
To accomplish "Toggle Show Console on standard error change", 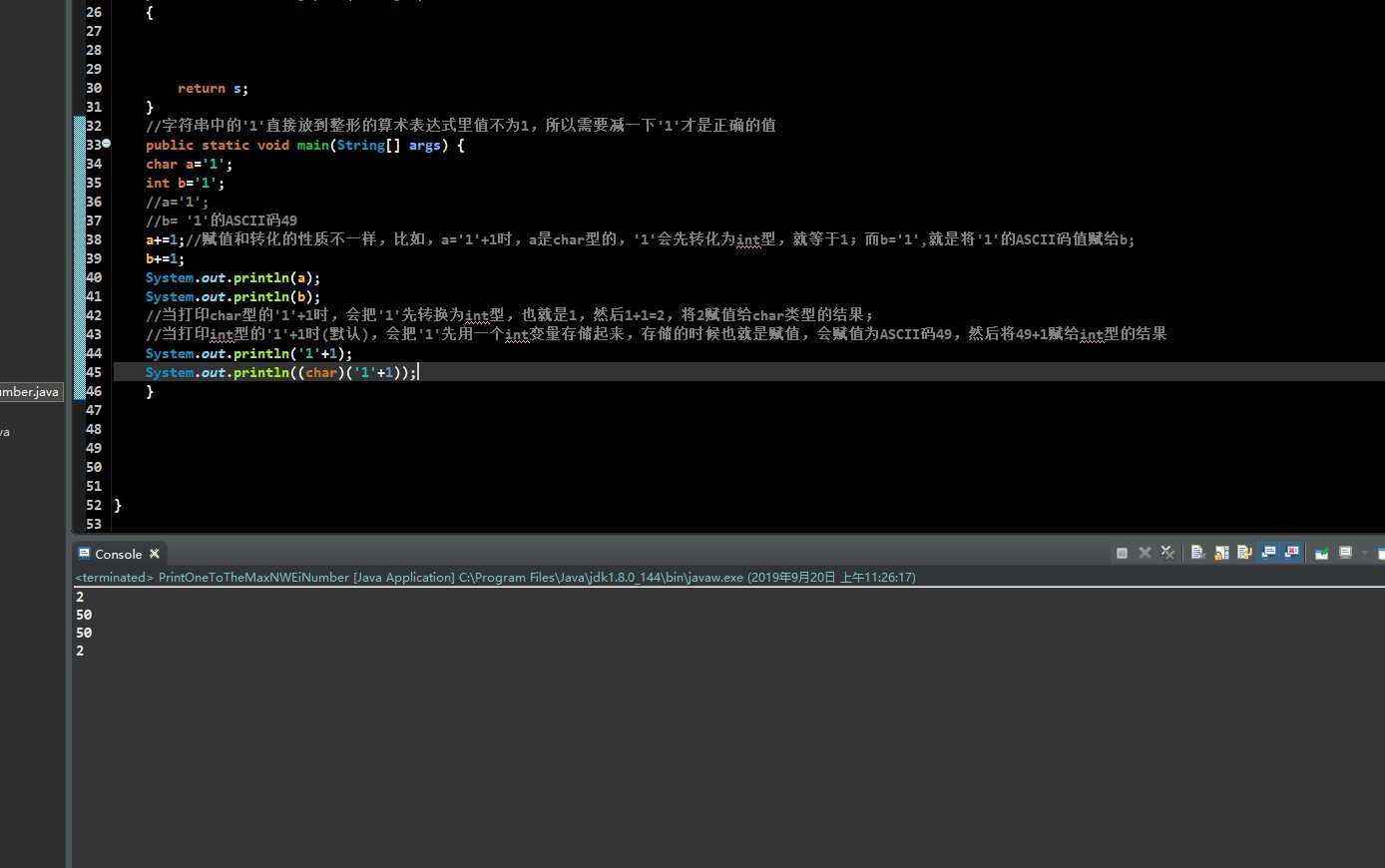I will (1292, 553).
